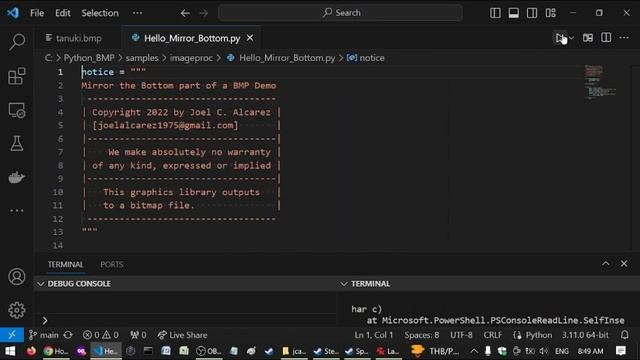Click line 4 Copyright text
The height and width of the screenshot is (360, 640).
(x=181, y=112)
